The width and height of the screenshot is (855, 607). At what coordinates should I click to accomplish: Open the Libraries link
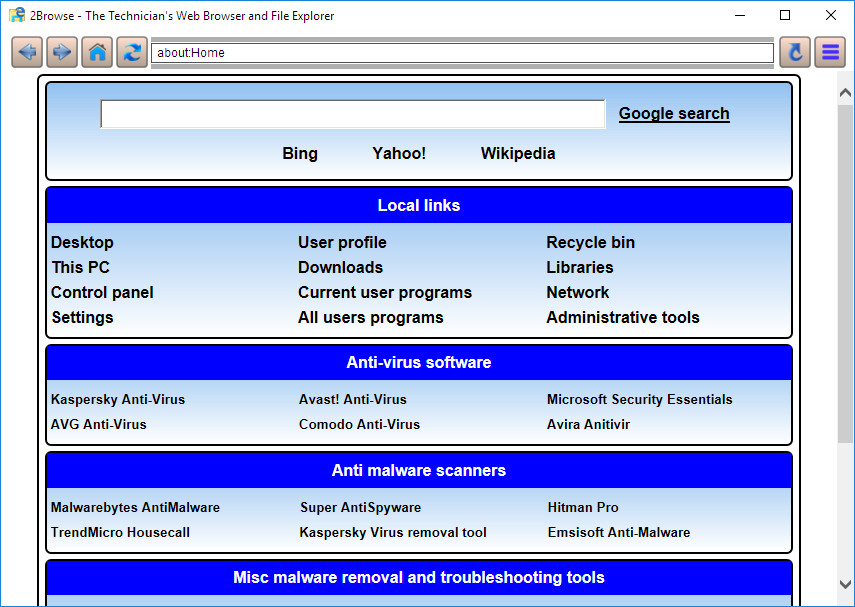click(580, 267)
